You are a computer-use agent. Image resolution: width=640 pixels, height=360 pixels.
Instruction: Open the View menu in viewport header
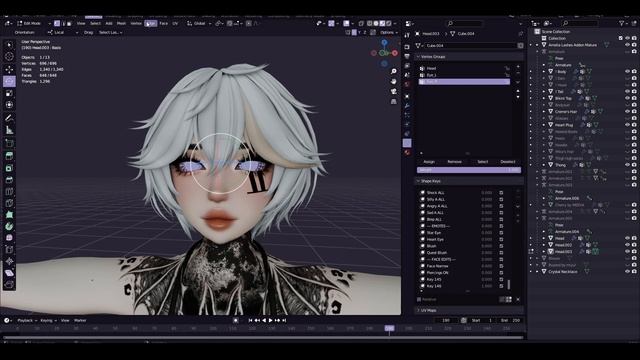pyautogui.click(x=81, y=23)
